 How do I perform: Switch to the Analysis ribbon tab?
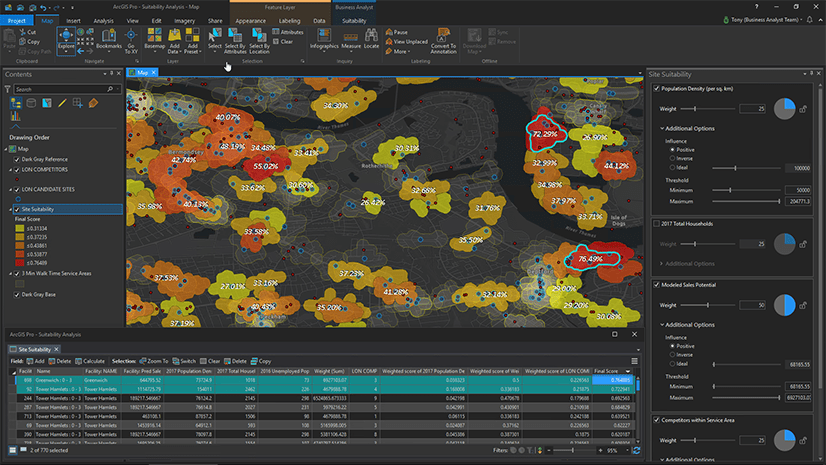tap(103, 21)
